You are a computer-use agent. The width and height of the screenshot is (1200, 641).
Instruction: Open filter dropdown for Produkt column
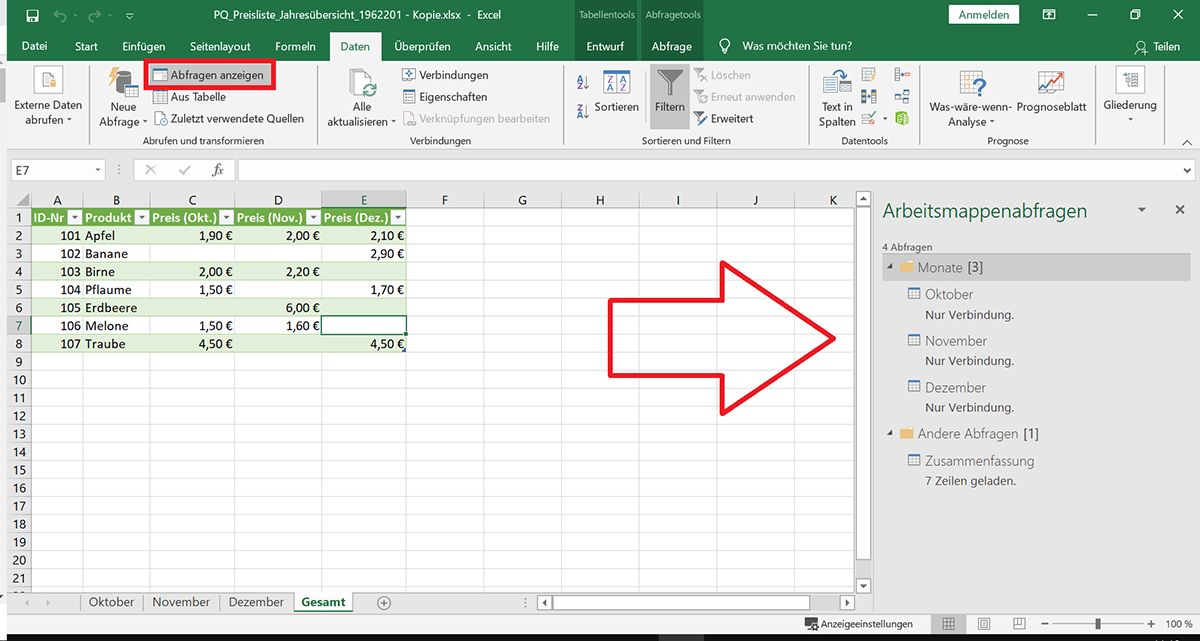click(x=141, y=217)
